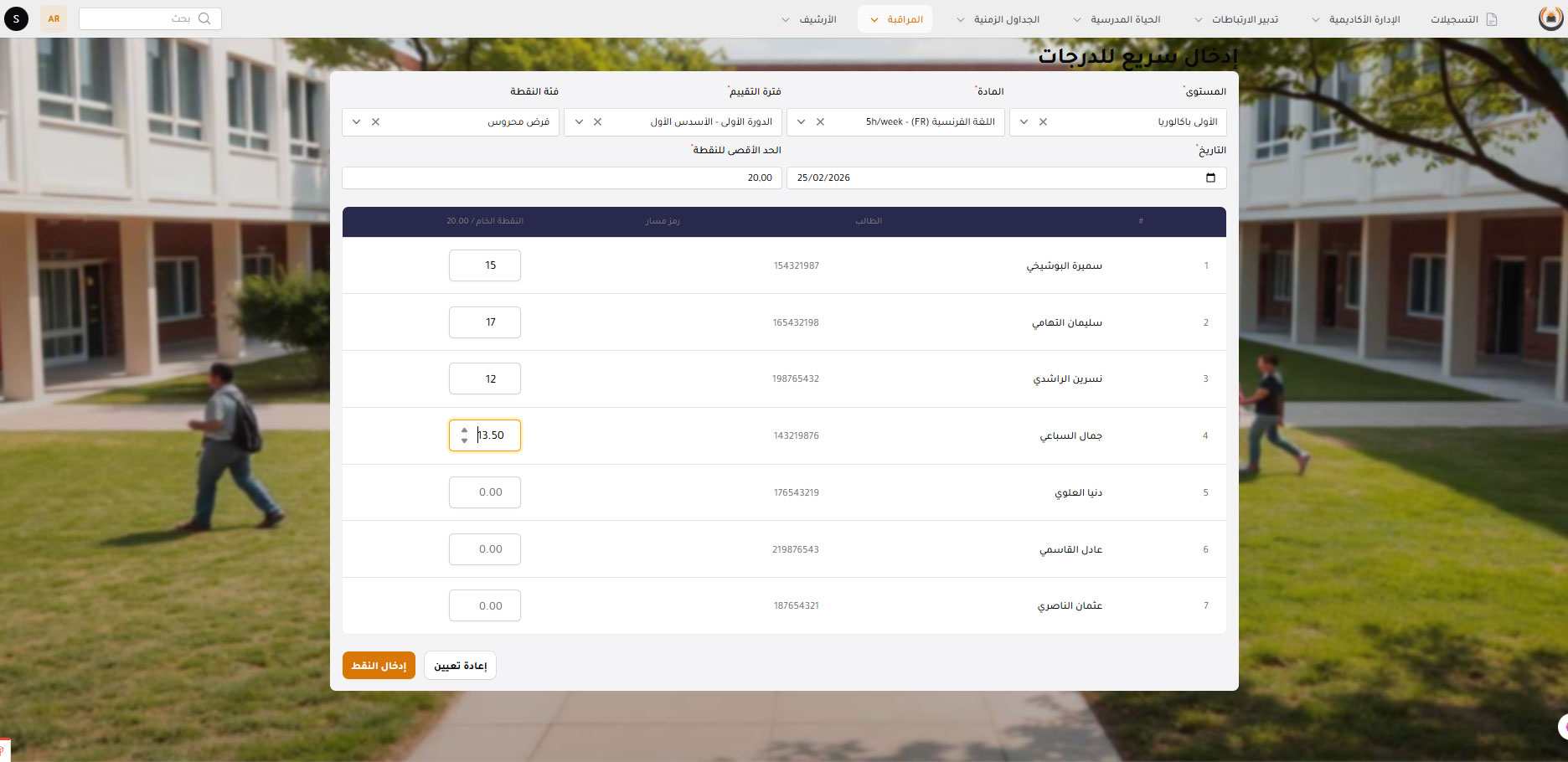
Task: Clear the evaluation period selection
Action: click(x=597, y=122)
